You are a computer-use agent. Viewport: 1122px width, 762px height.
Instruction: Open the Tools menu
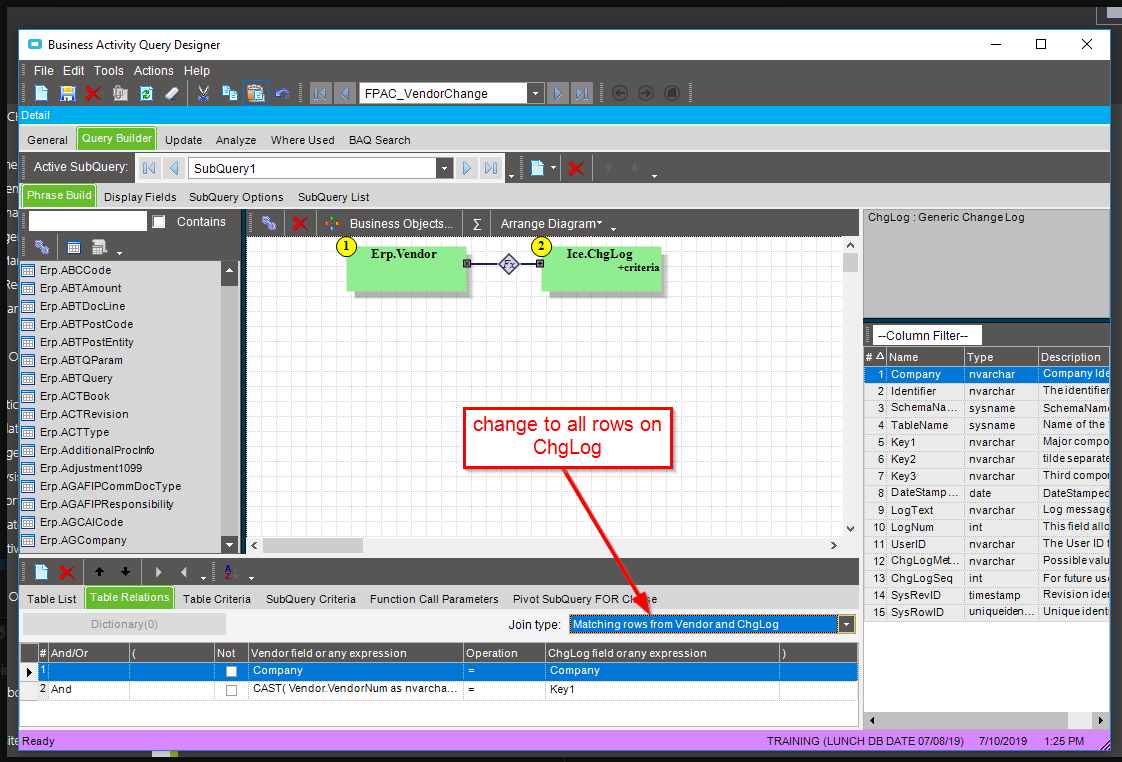pyautogui.click(x=109, y=71)
